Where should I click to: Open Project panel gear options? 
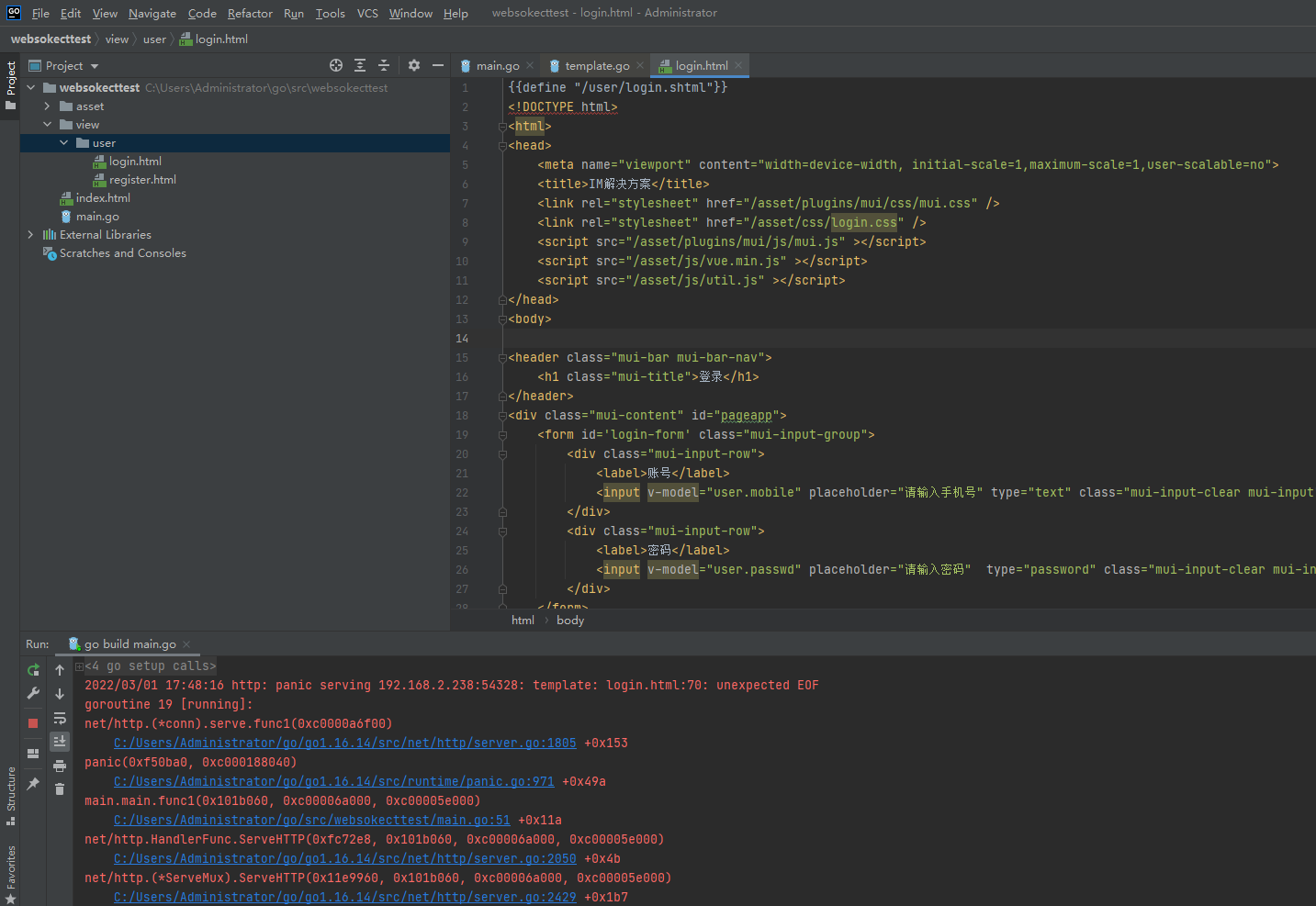pos(414,65)
